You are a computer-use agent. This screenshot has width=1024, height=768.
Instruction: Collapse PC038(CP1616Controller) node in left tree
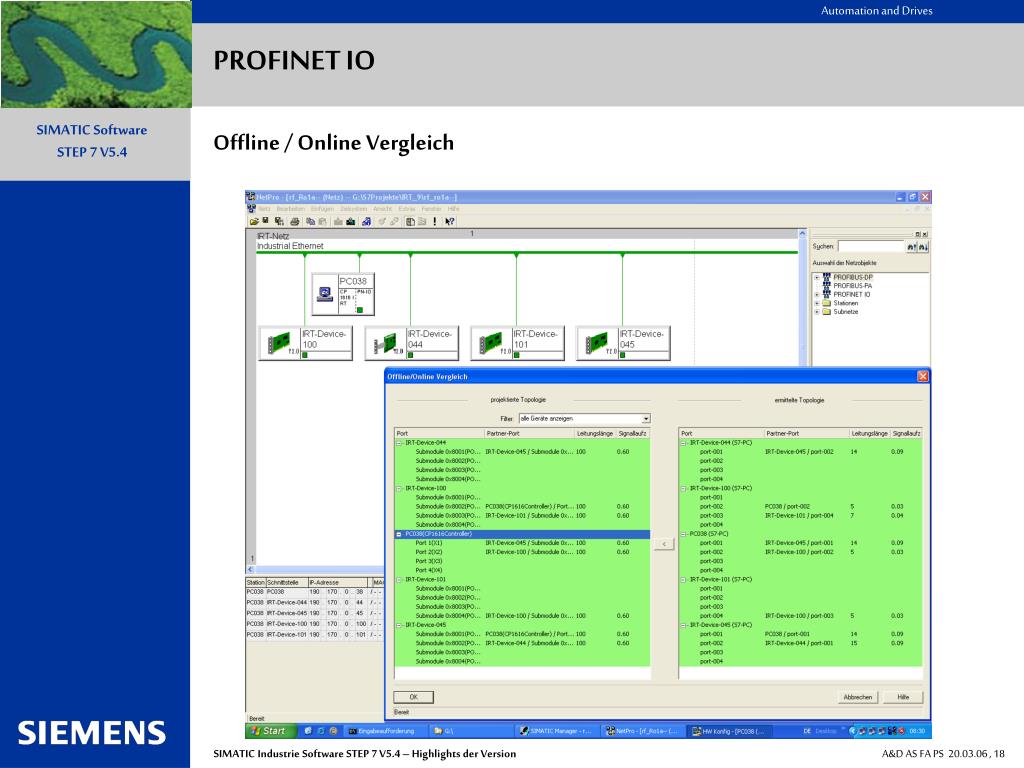tap(399, 534)
